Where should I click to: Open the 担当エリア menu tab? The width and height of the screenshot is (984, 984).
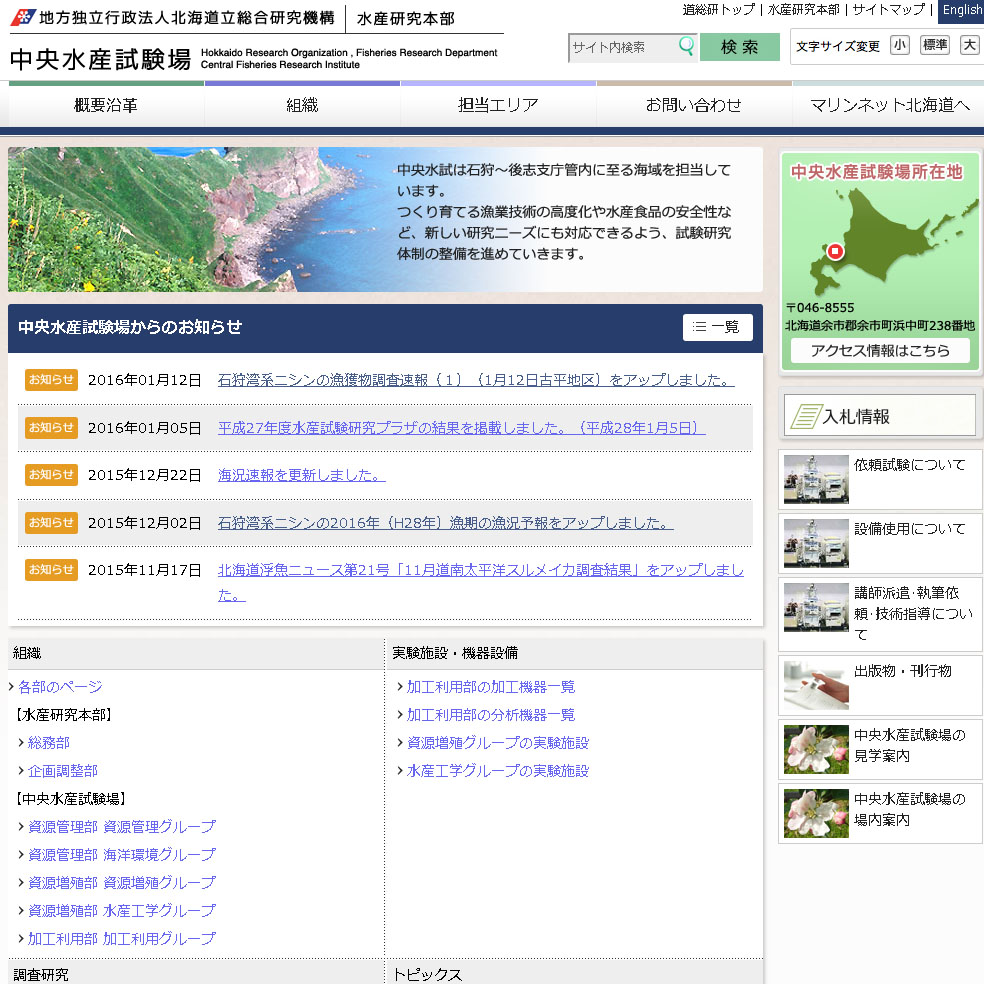click(x=498, y=105)
